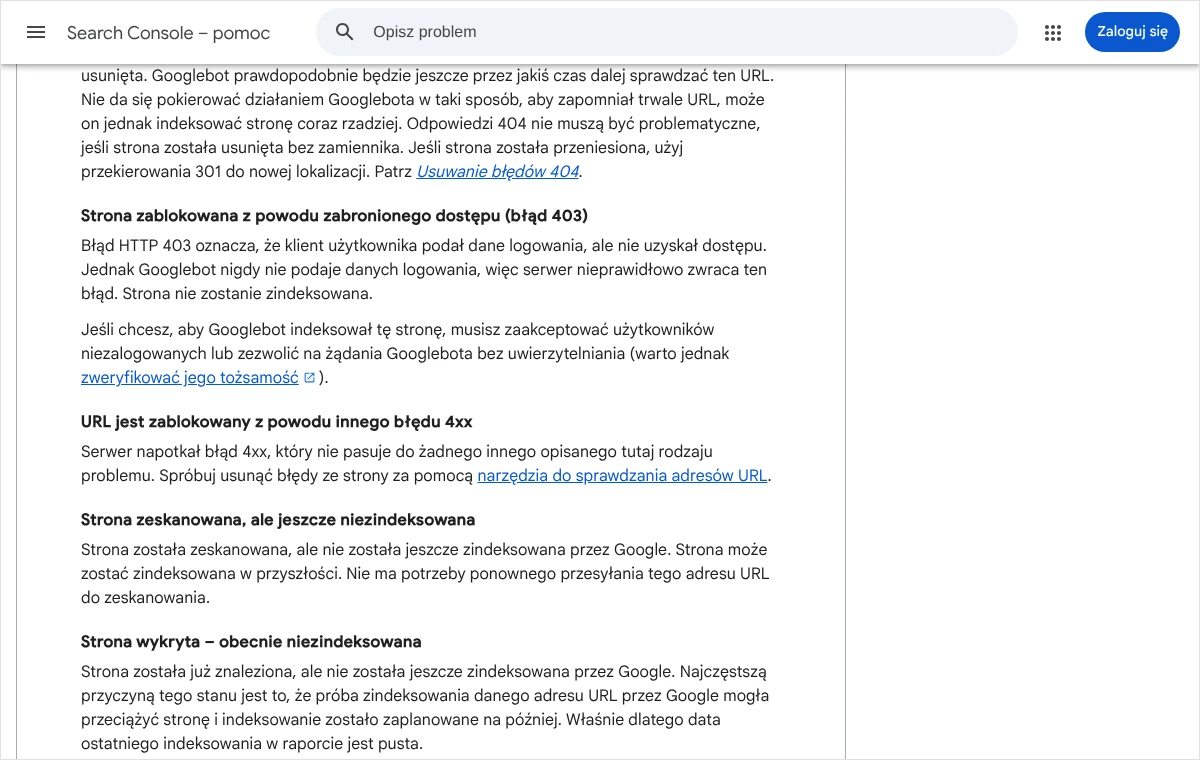1200x760 pixels.
Task: Click paragraph starting Strona została już znaleziona
Action: 425,708
